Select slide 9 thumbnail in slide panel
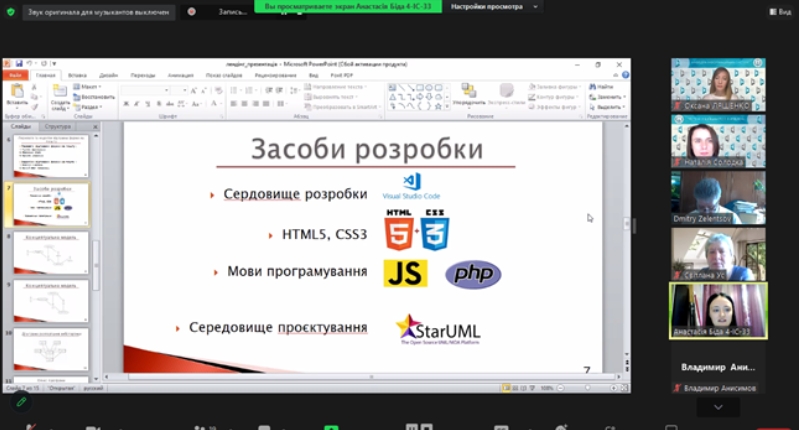This screenshot has width=800, height=430. click(51, 301)
